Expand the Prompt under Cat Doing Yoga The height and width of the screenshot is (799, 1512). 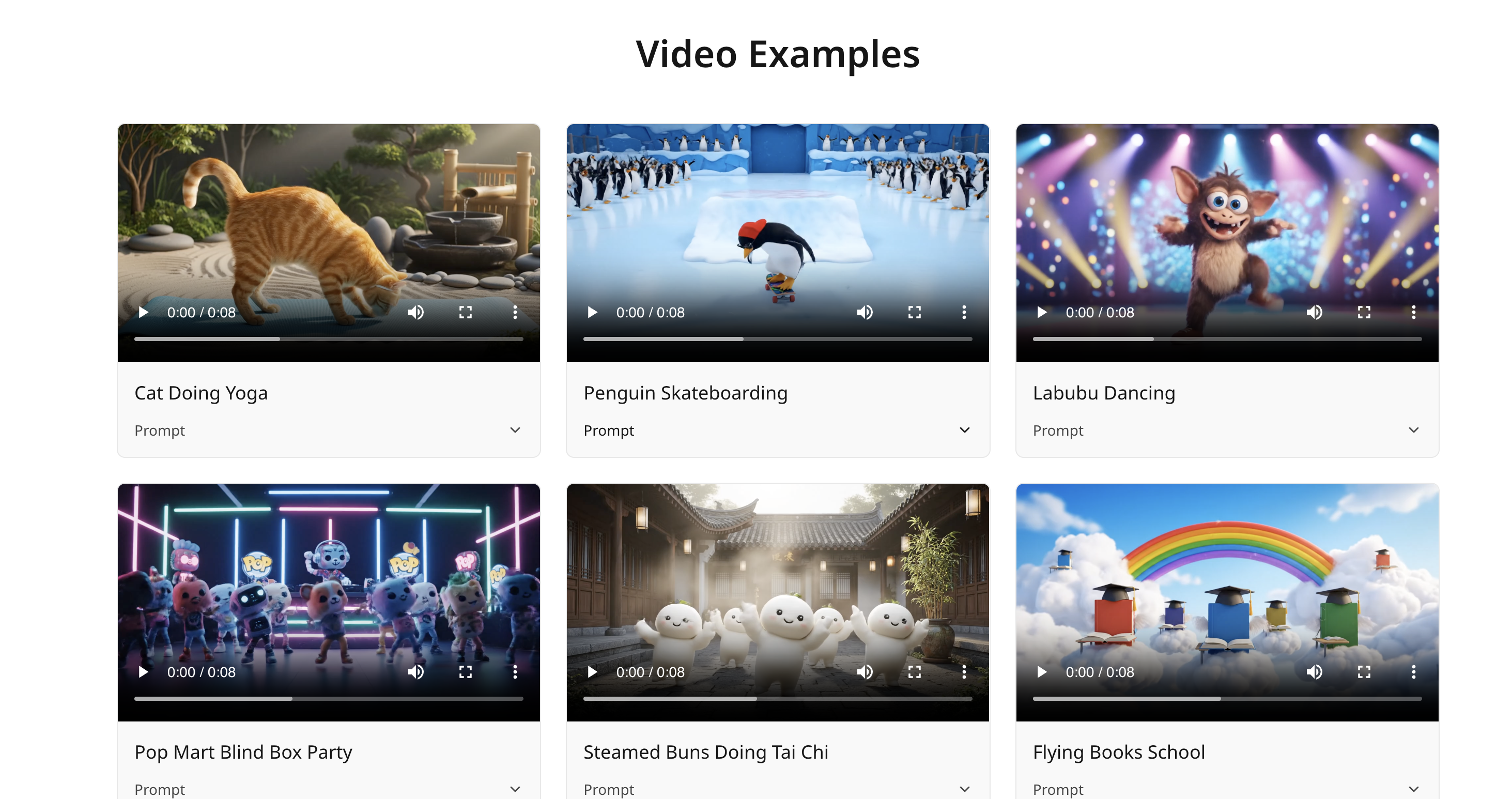[515, 431]
